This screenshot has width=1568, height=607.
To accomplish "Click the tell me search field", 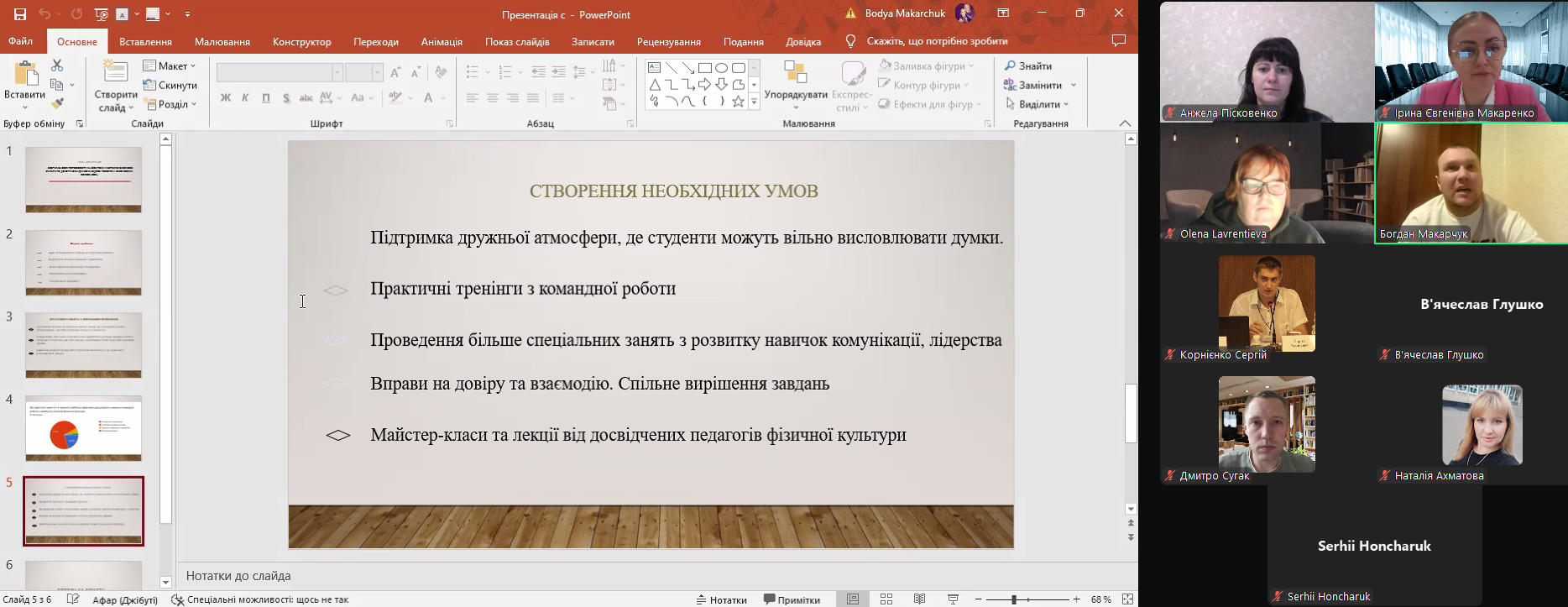I will tap(937, 41).
